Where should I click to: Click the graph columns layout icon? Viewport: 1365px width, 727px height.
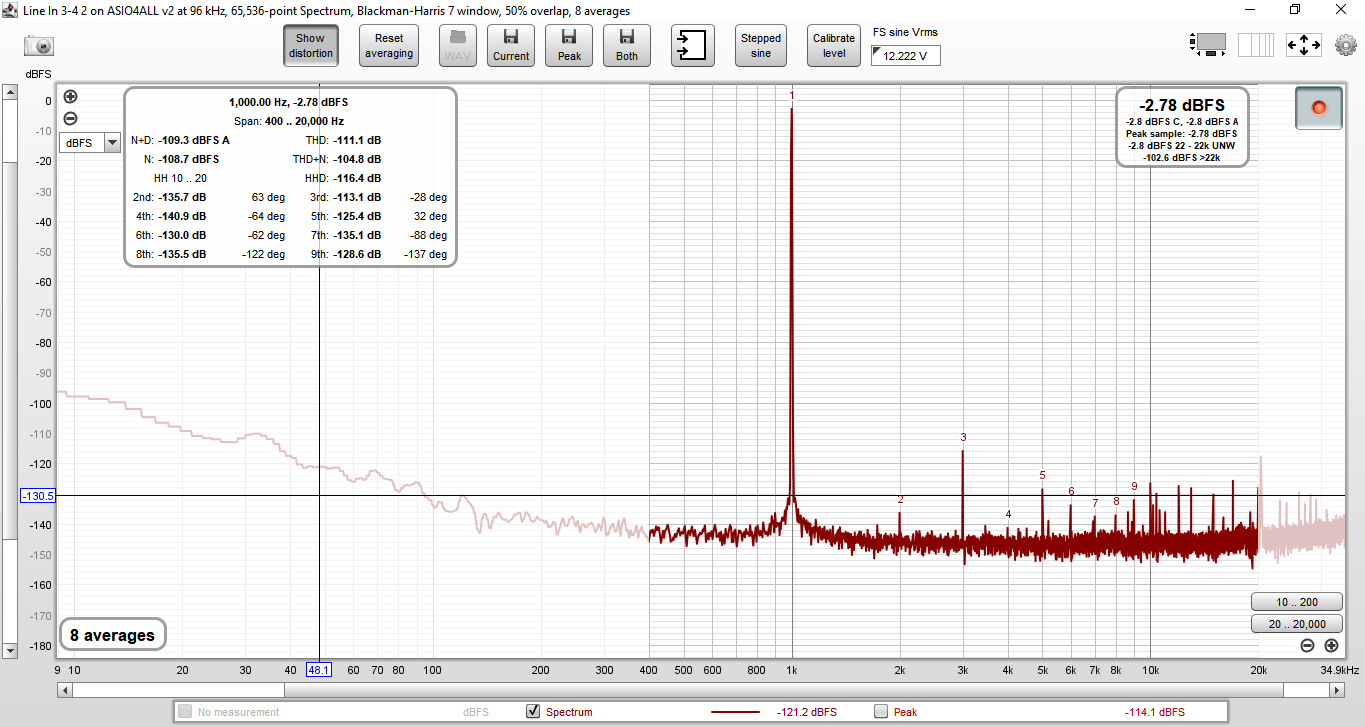[1256, 45]
